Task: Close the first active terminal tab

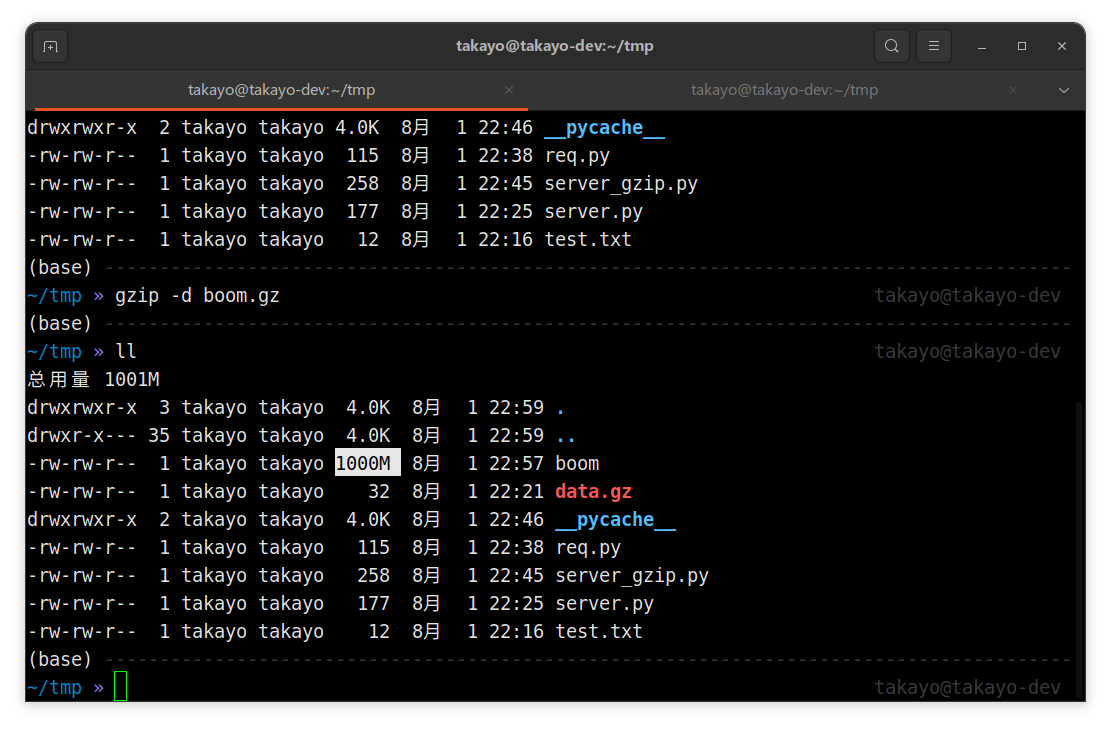Action: tap(509, 90)
